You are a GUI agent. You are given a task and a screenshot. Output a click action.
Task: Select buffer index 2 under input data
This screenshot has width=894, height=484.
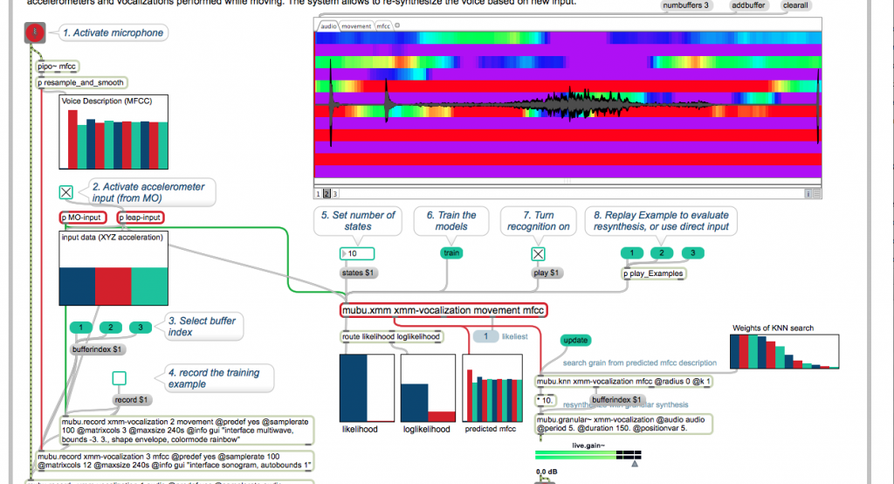[111, 327]
